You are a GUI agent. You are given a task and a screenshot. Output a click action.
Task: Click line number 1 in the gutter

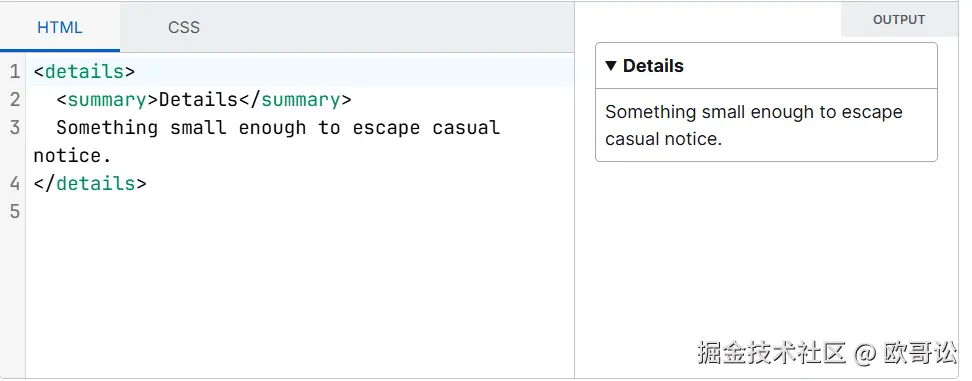coord(15,72)
